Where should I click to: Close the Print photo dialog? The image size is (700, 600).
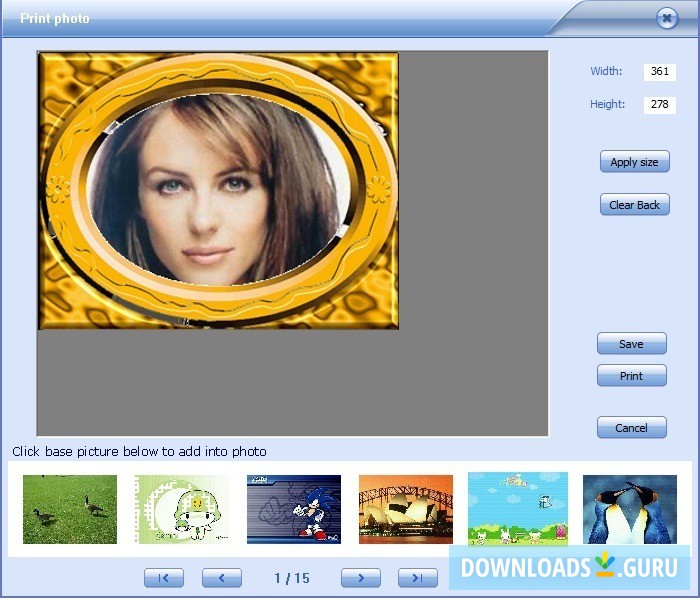pyautogui.click(x=667, y=18)
